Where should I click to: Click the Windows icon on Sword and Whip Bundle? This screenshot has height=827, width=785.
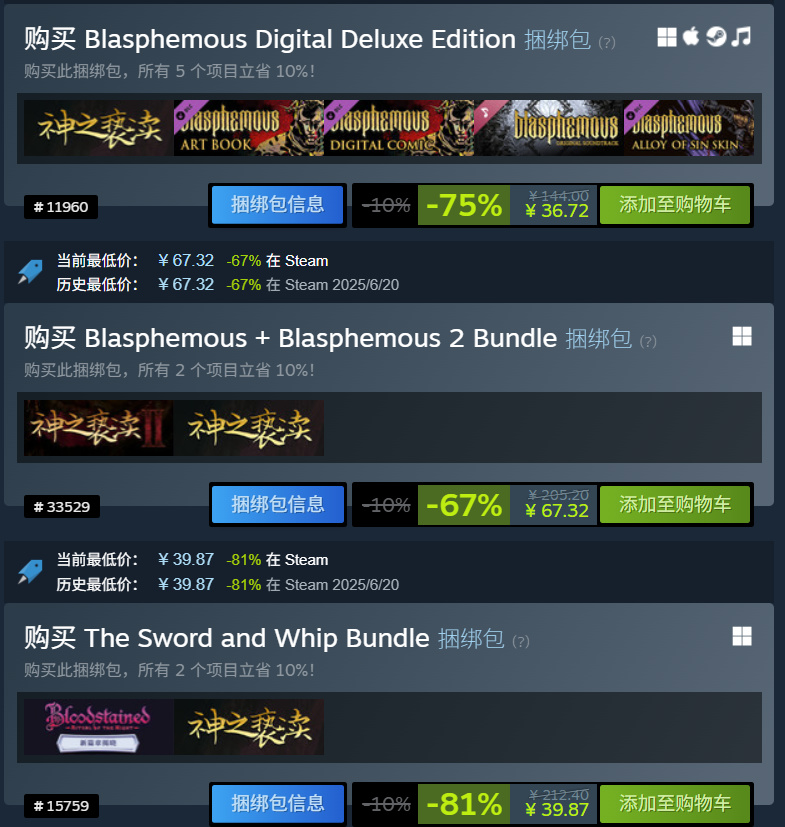[x=742, y=636]
